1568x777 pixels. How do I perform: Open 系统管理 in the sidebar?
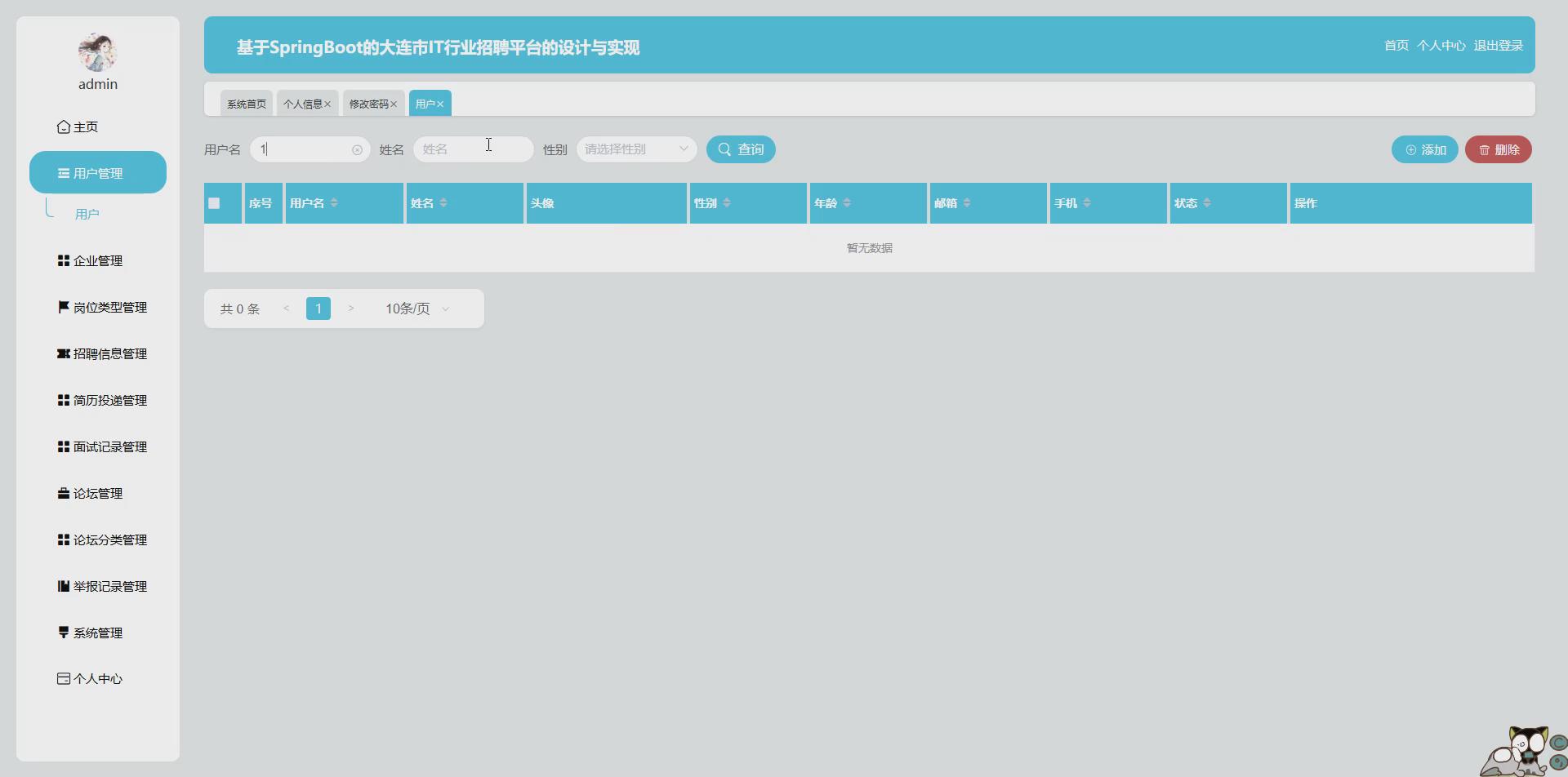[x=98, y=633]
